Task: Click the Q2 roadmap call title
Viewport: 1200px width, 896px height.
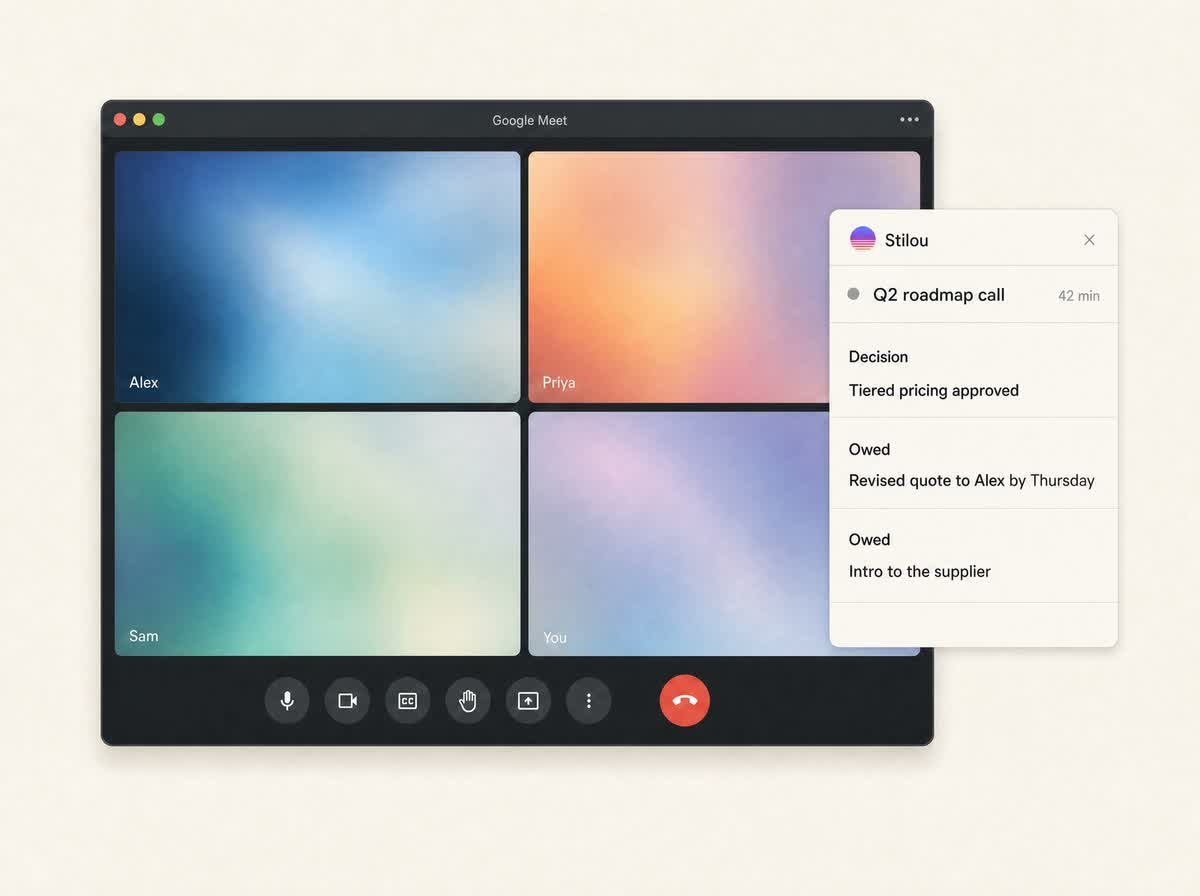Action: (939, 295)
